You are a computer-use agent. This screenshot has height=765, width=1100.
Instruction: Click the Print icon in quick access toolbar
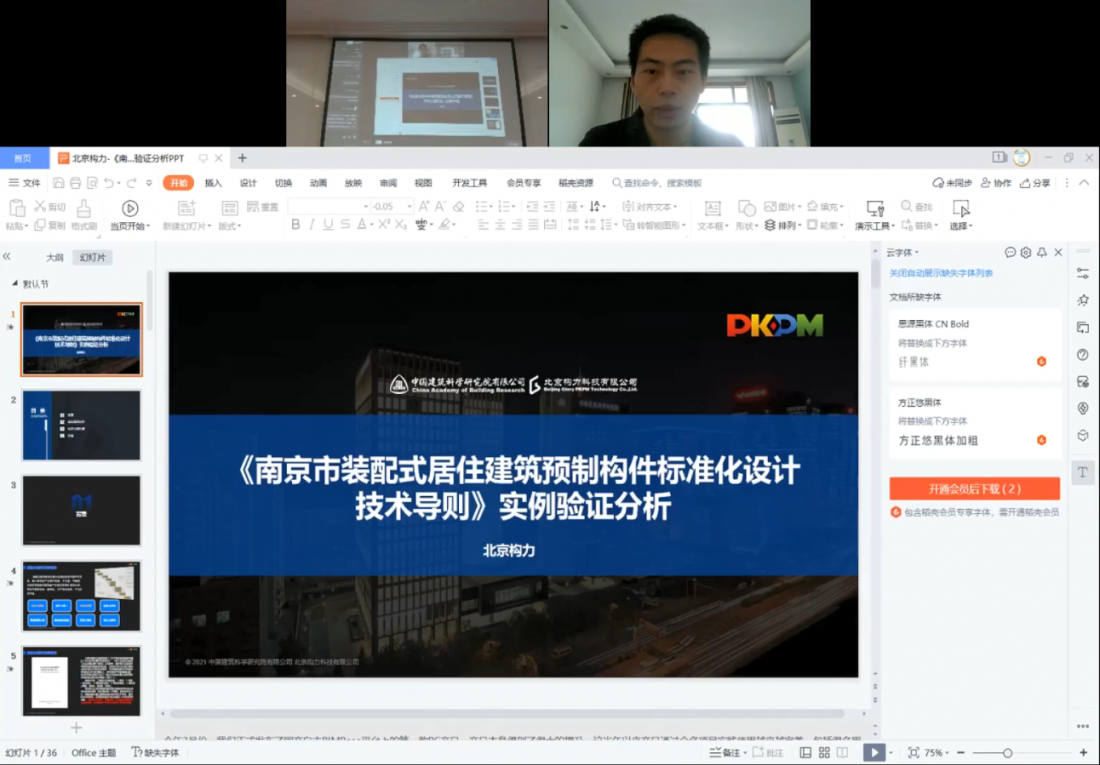[76, 183]
